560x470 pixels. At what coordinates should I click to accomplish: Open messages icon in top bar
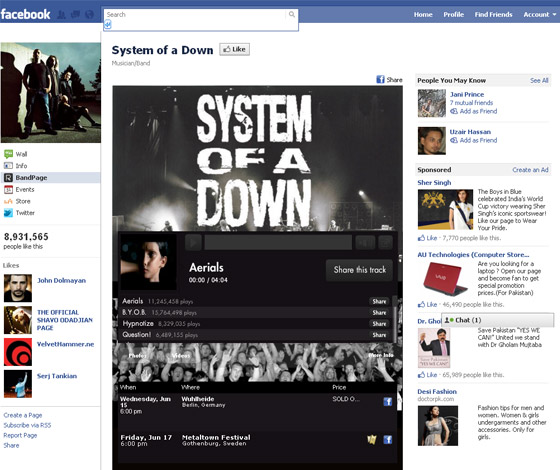click(x=75, y=15)
